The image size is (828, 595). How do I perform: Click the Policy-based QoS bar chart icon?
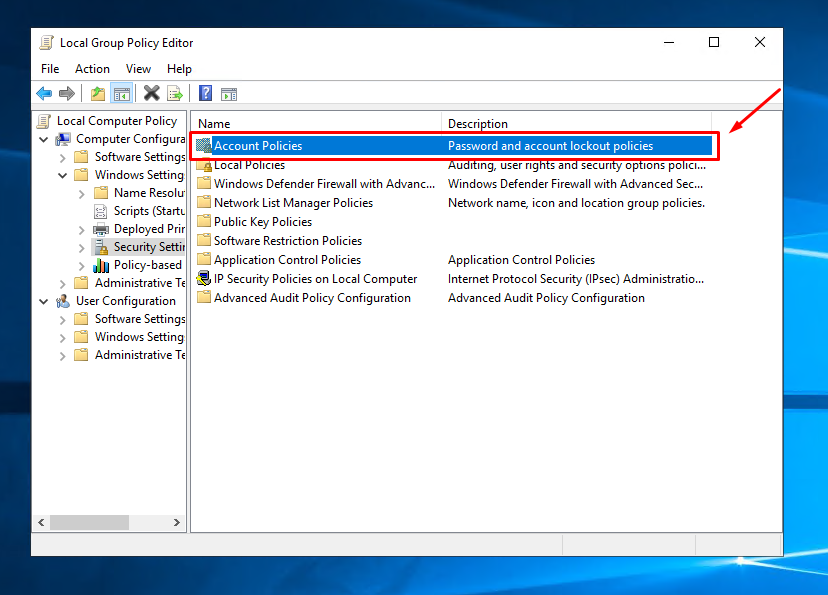click(x=101, y=265)
